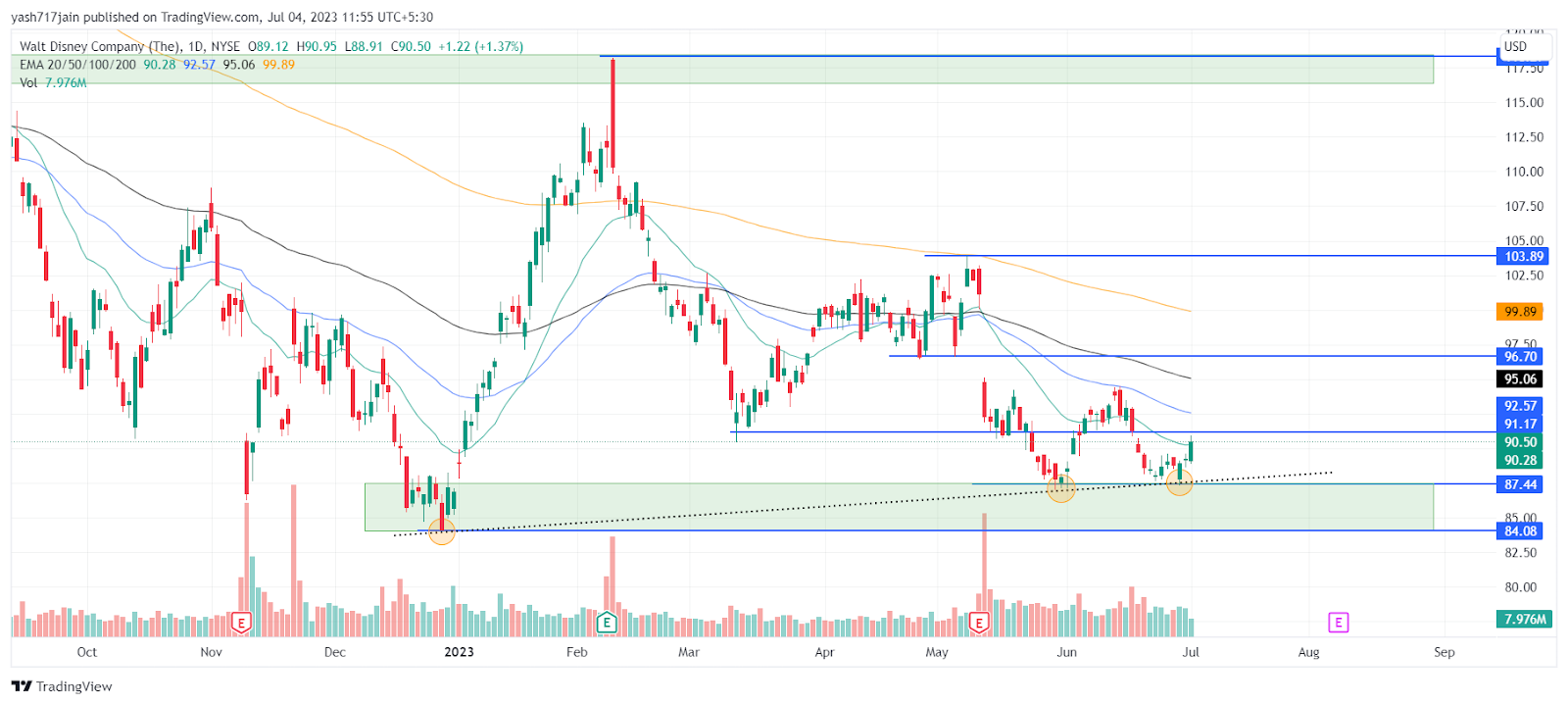Click the open value O89.12
Image resolution: width=1568 pixels, height=705 pixels.
tap(268, 46)
